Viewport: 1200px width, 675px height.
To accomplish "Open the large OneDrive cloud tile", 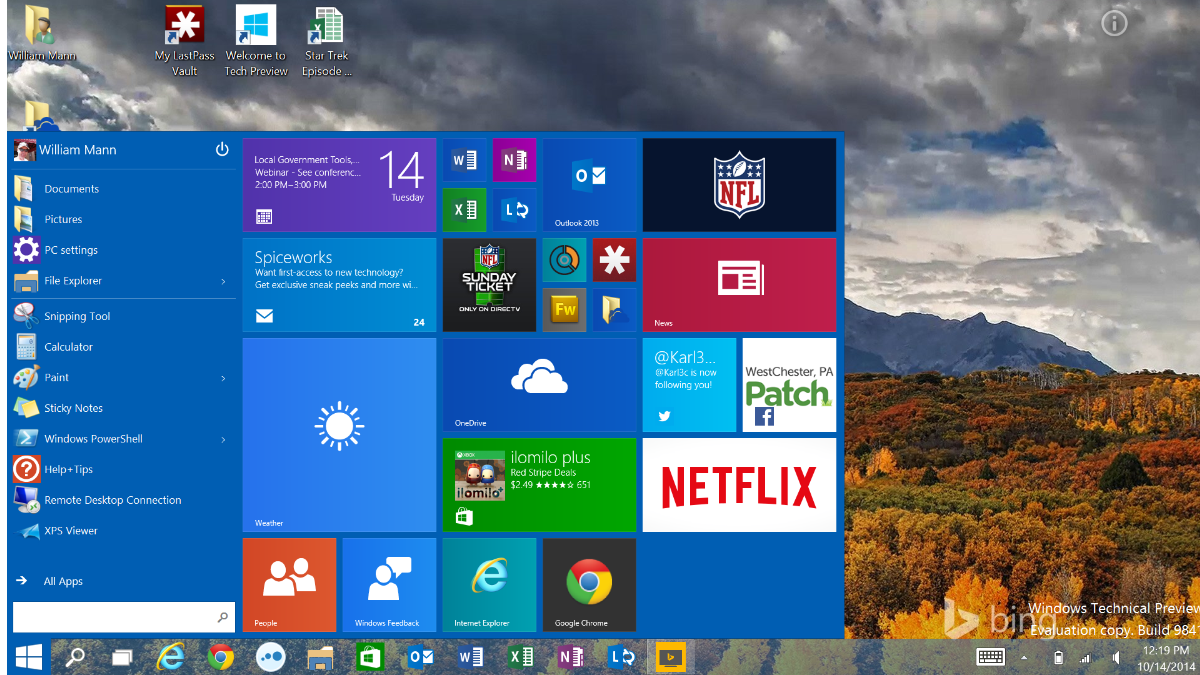I will (539, 385).
